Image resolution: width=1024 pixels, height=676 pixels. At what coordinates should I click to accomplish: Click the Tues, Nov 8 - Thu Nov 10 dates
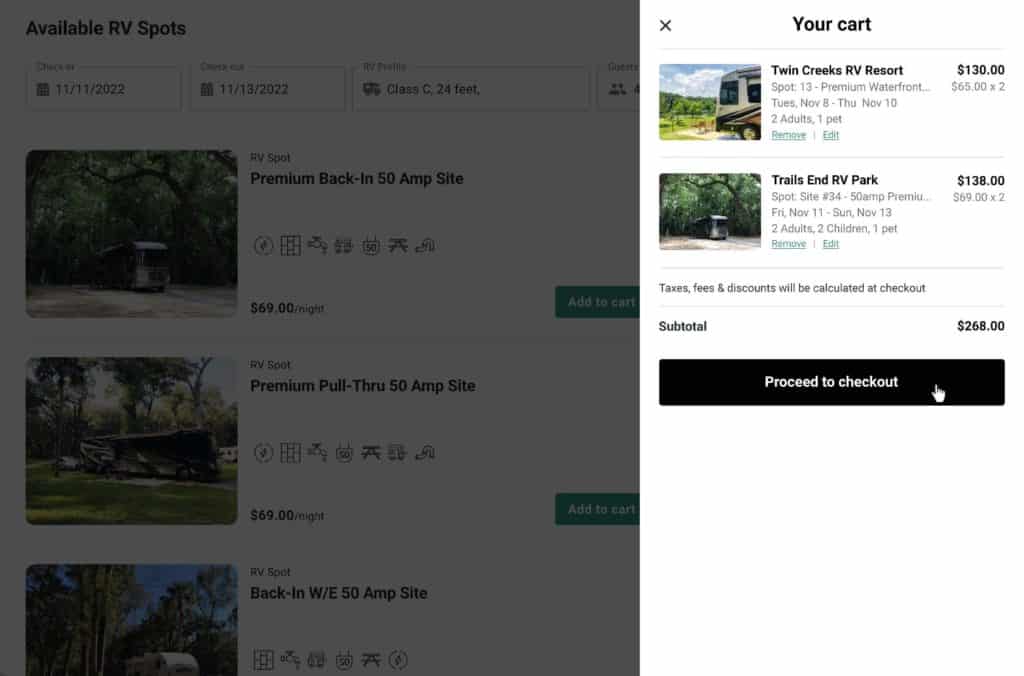pyautogui.click(x=834, y=103)
